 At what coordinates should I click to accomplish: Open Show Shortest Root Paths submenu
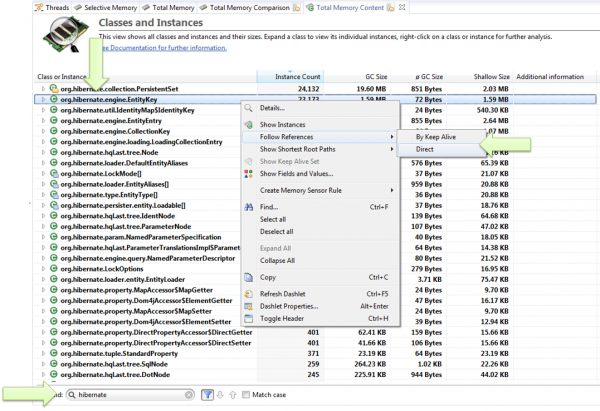pos(320,149)
